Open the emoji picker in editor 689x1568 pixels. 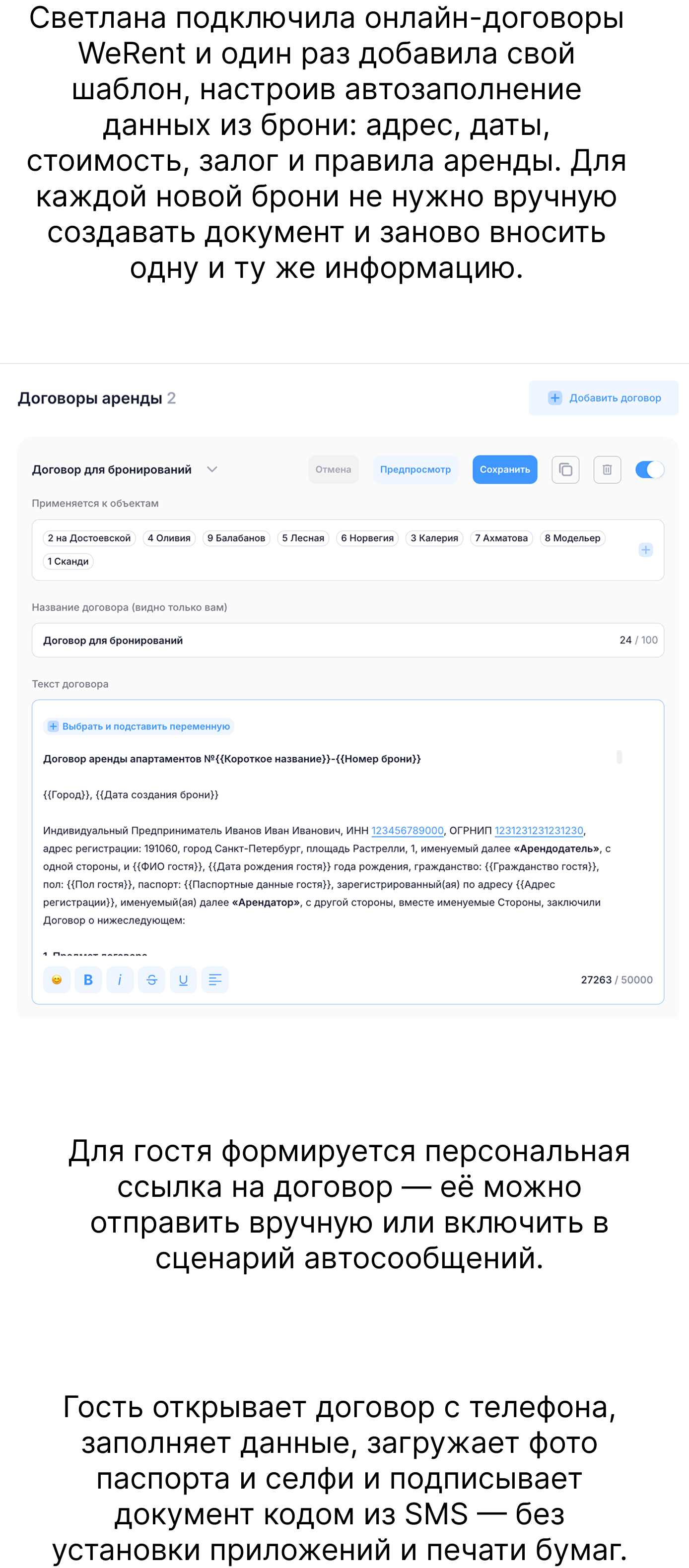tap(57, 980)
